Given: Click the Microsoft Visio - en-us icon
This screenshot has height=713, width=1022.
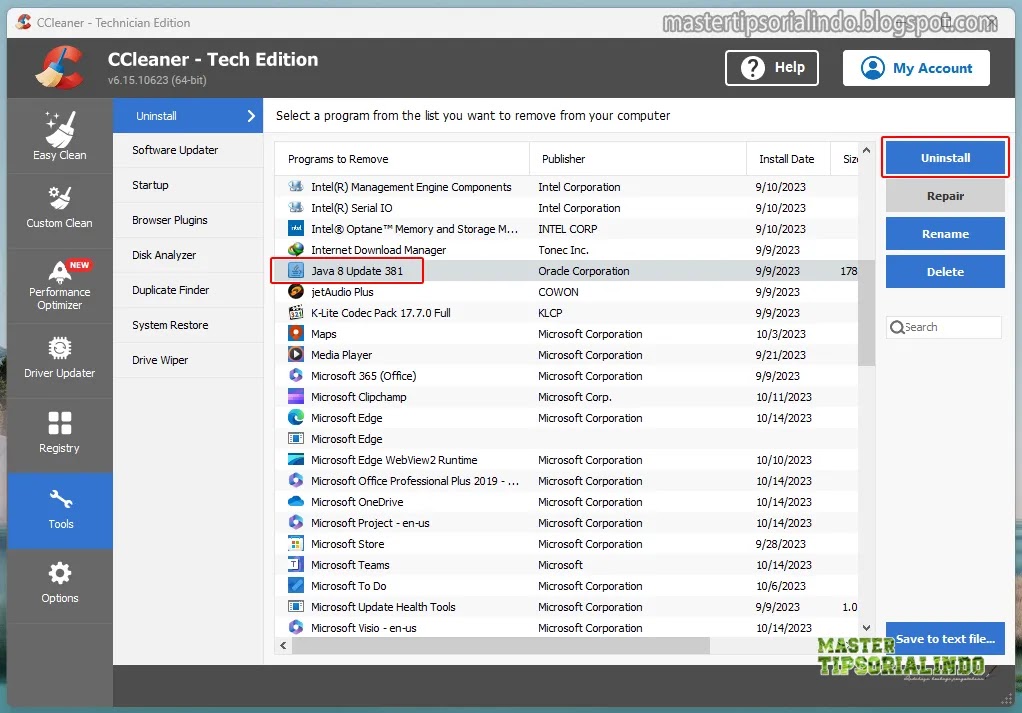Looking at the screenshot, I should (296, 628).
